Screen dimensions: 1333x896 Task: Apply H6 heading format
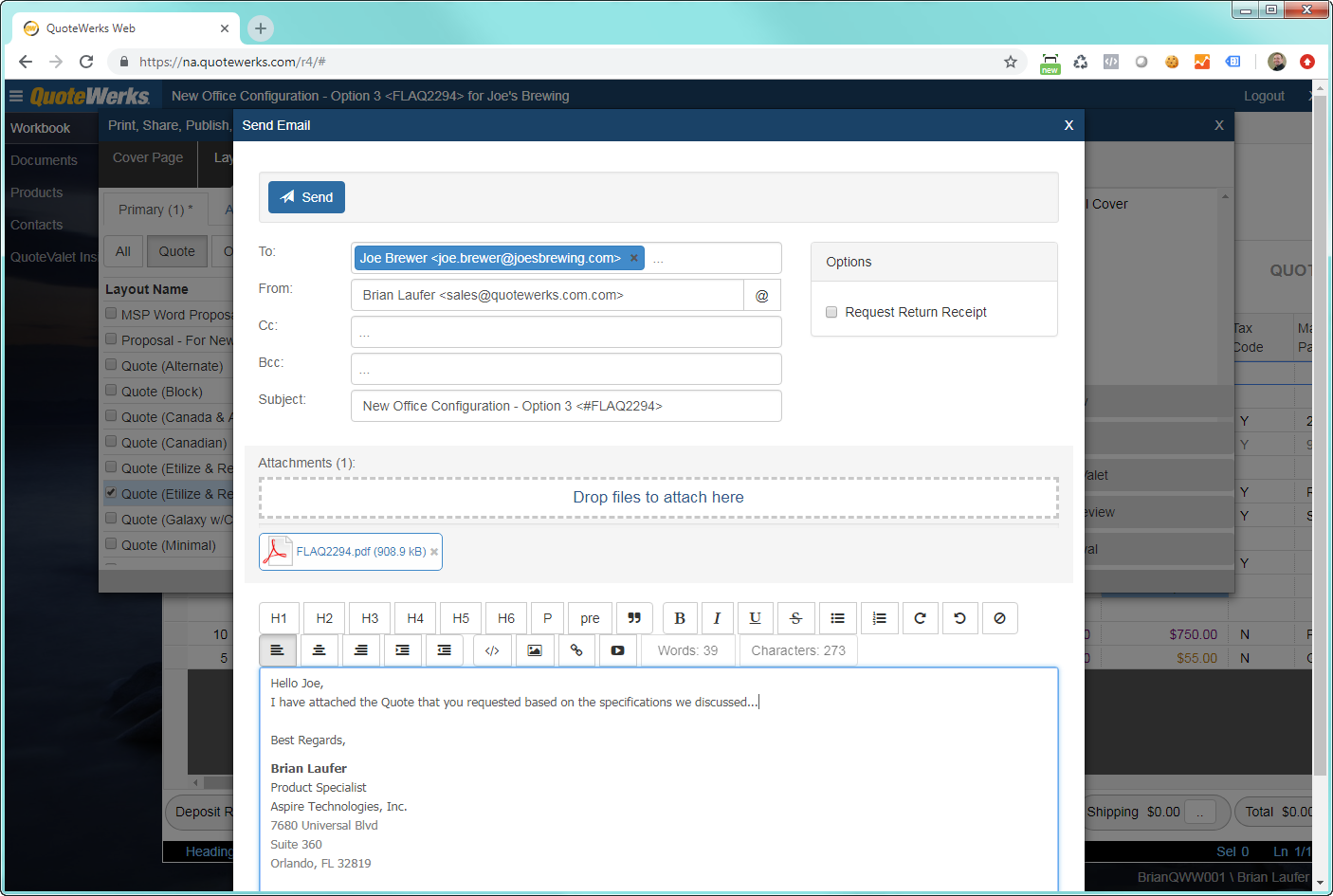click(x=506, y=618)
